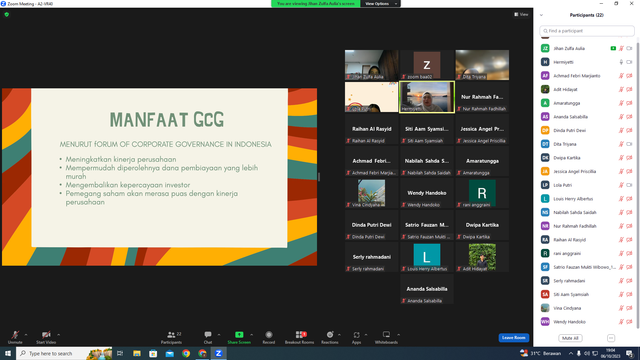Viewport: 640px width, 360px height.
Task: Expand the arrow beside Reactions
Action: coord(339,335)
